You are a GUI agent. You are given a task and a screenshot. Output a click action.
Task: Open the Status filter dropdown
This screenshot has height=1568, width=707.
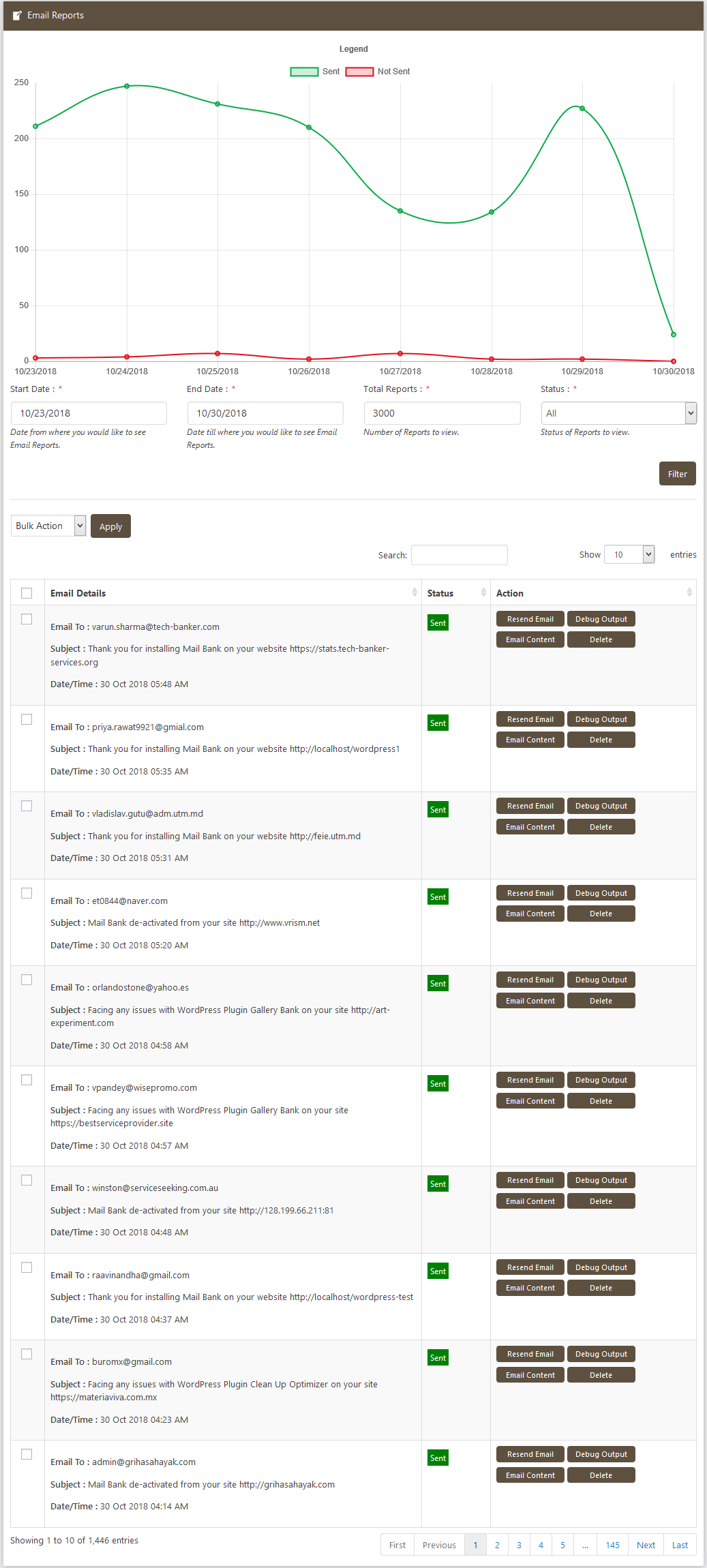pyautogui.click(x=618, y=413)
